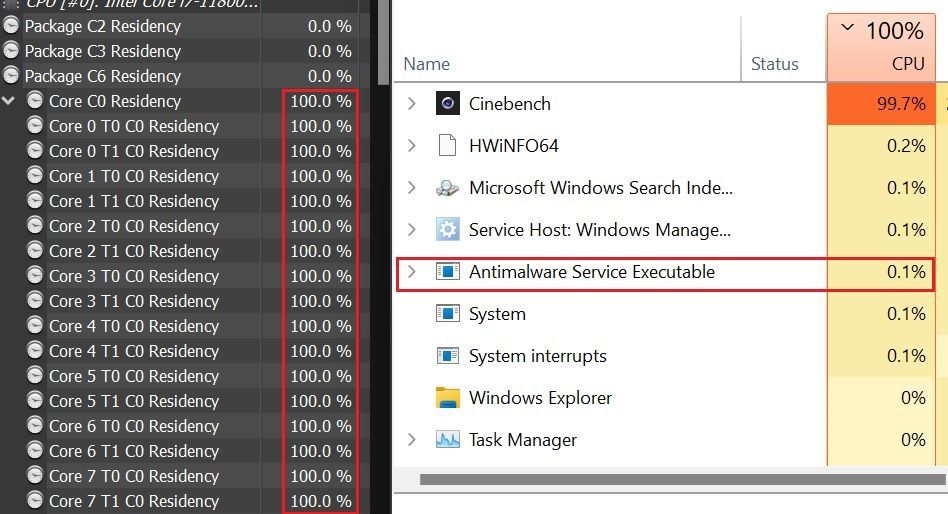Select Core 5 T1 C0 Residency row
Screen dimensions: 948x514
point(186,401)
